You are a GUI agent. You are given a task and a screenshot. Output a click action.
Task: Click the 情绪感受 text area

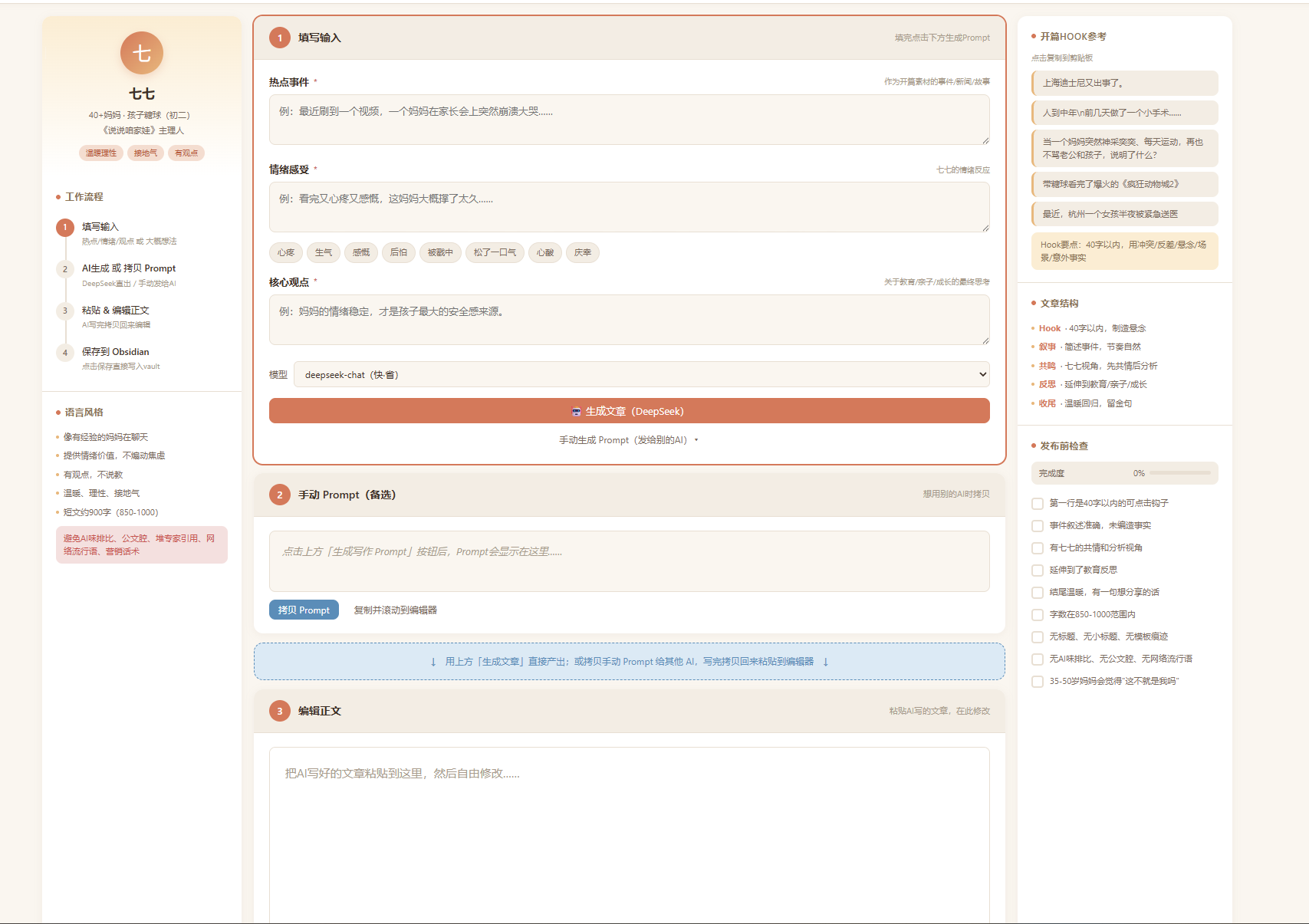click(x=629, y=207)
